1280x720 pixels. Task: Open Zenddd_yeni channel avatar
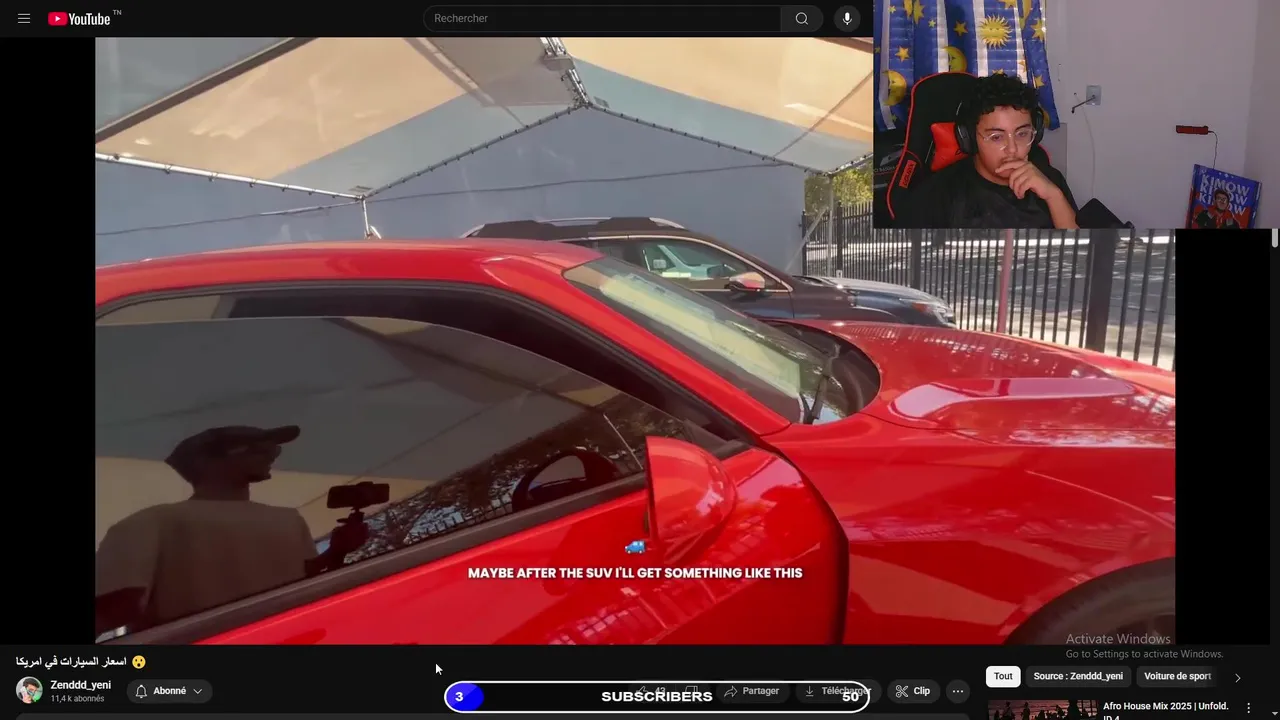point(29,690)
